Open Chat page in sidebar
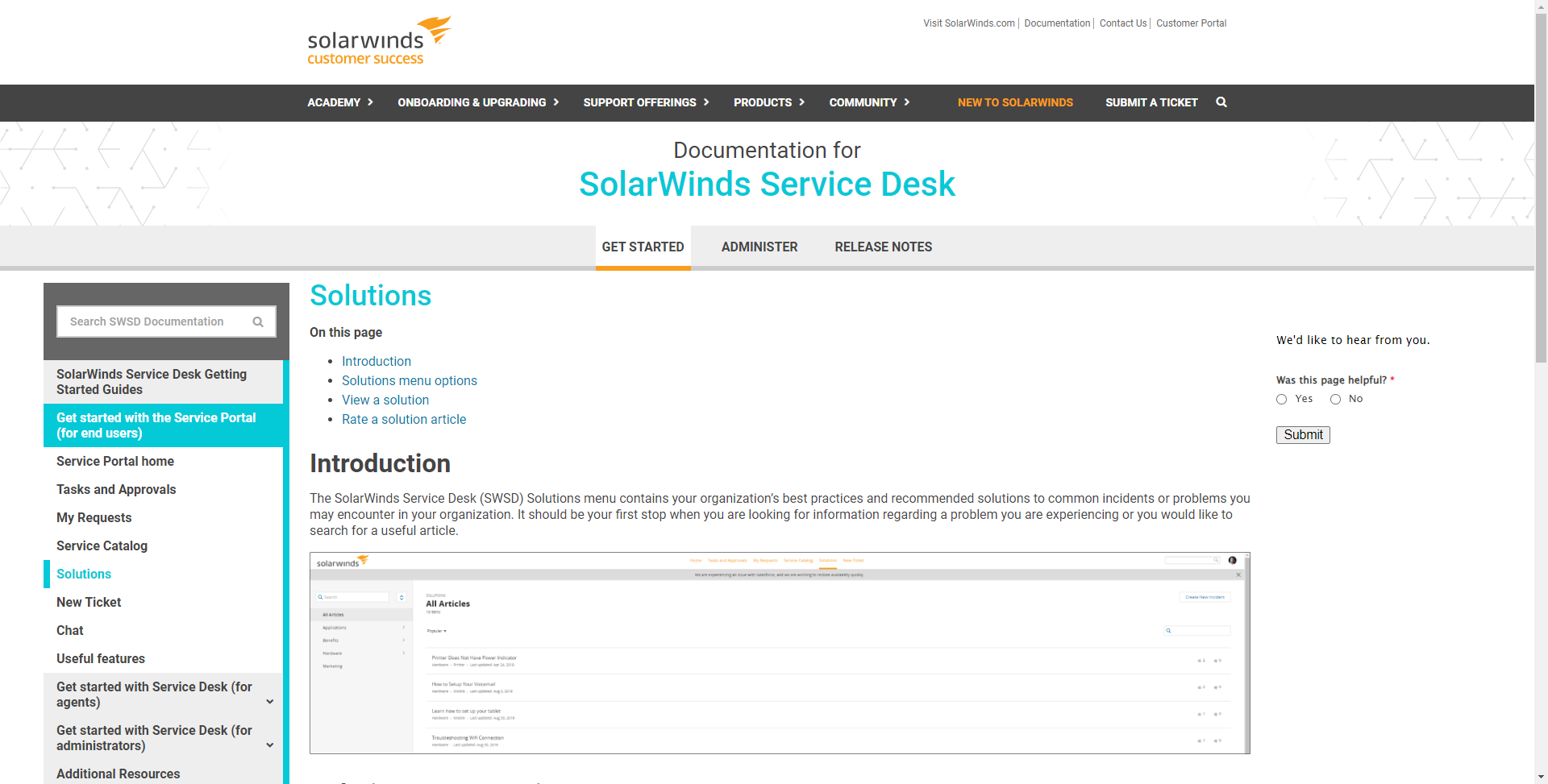Screen dimensions: 1548x784 [x=70, y=631]
